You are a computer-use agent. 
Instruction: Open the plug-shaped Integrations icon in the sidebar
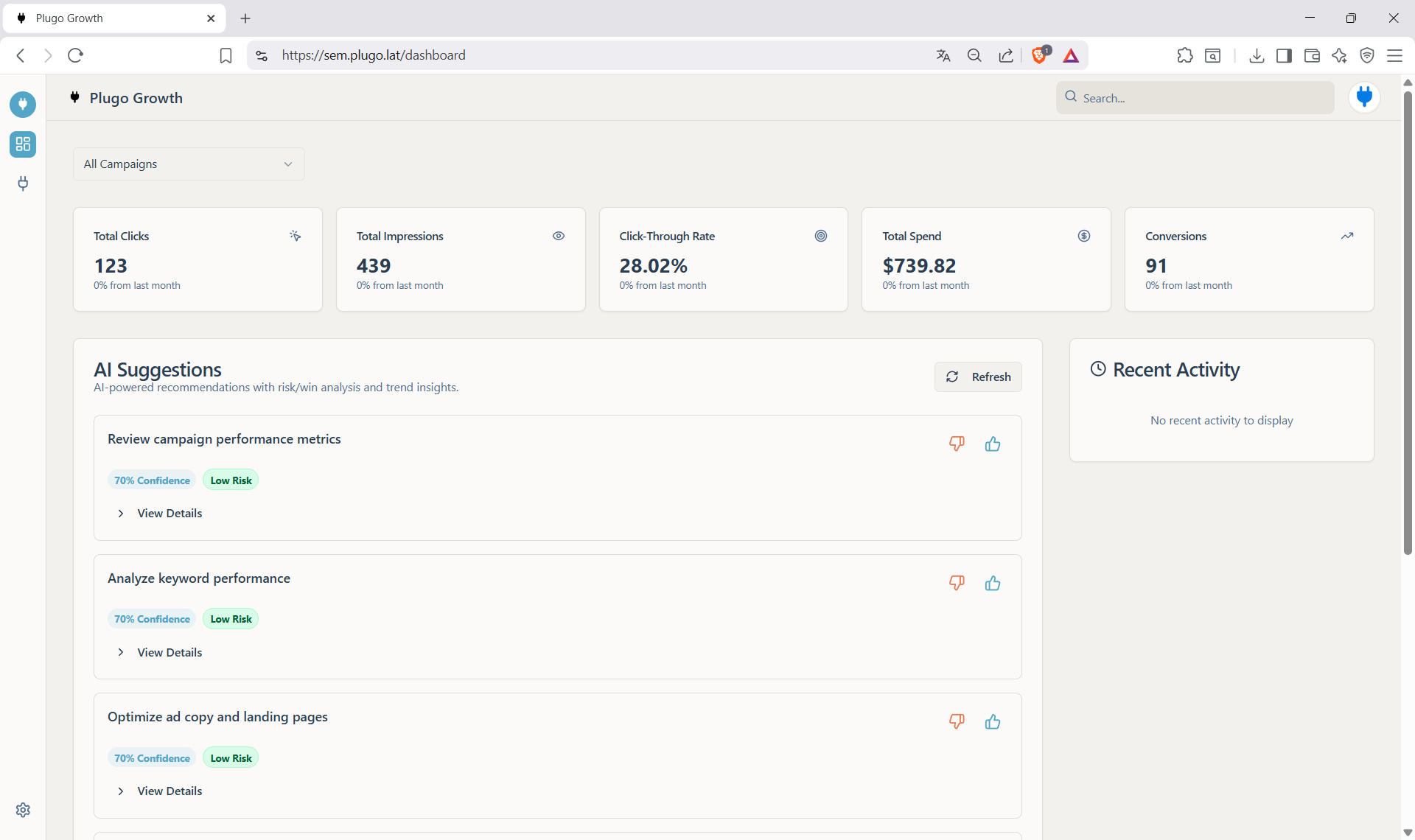pos(22,183)
